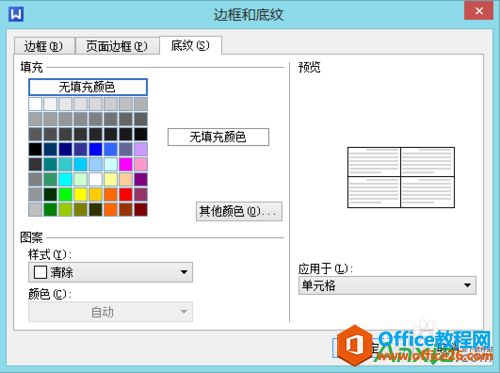
Task: Pick the yellow-green fill swatch in bottom row
Action: 65,210
